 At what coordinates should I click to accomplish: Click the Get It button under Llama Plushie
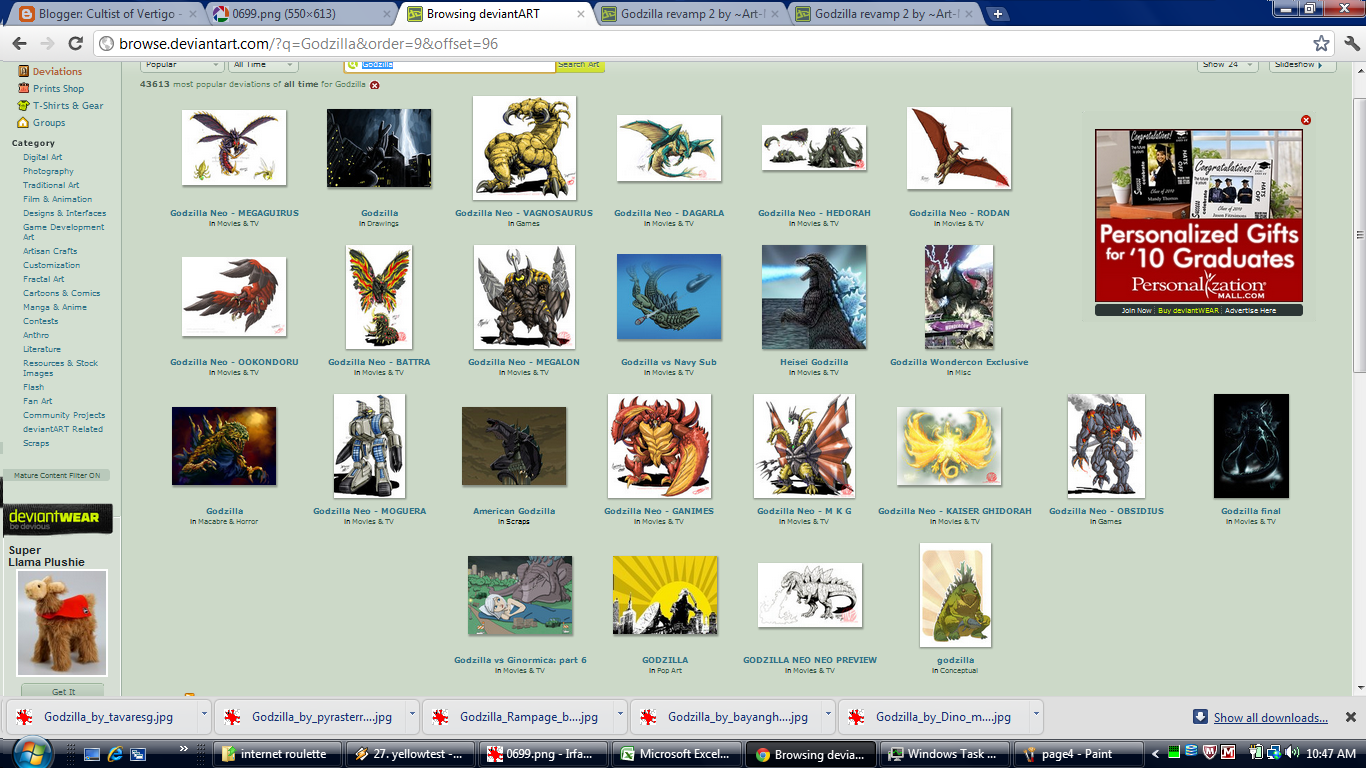63,691
